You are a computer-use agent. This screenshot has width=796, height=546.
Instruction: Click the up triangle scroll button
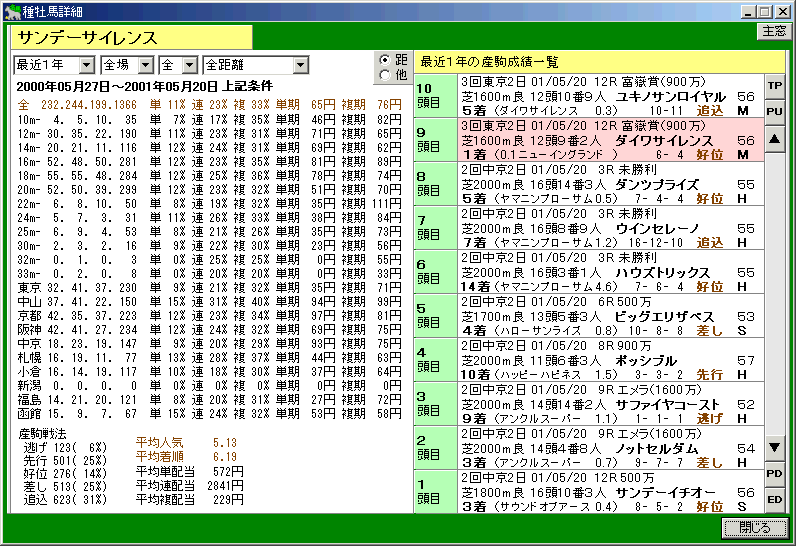[x=774, y=139]
